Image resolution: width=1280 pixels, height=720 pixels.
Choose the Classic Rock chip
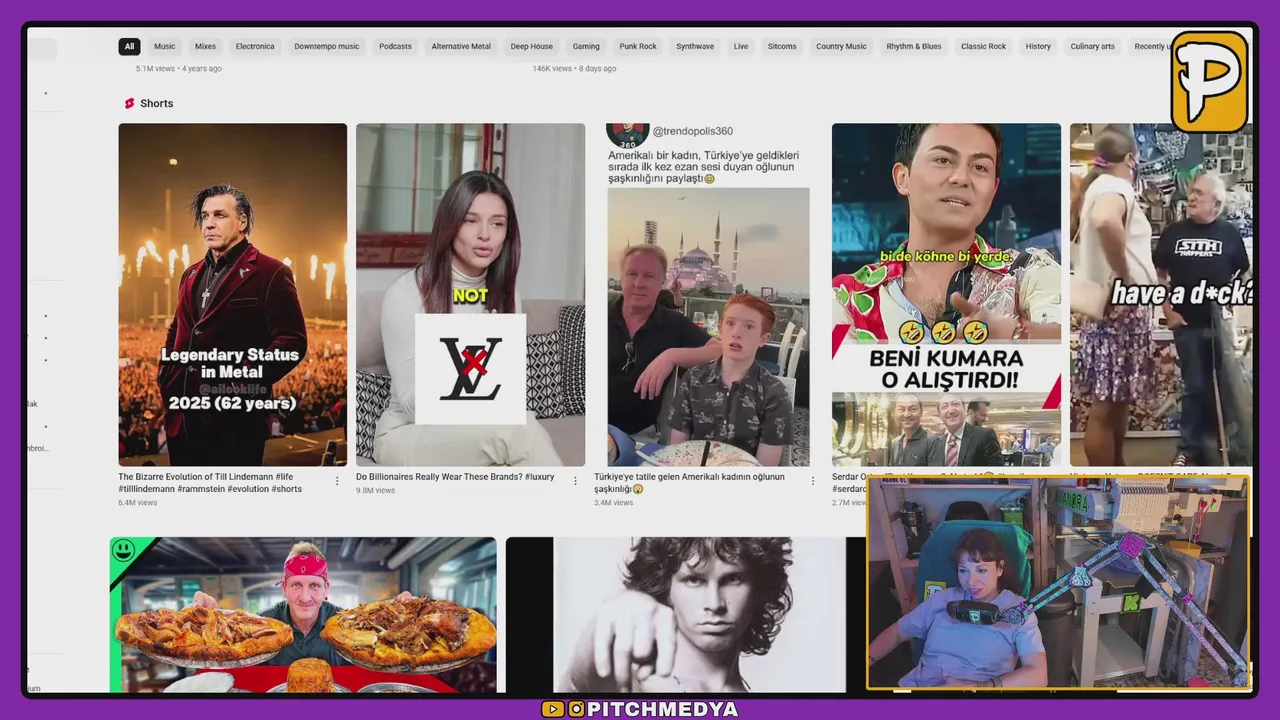coord(983,46)
